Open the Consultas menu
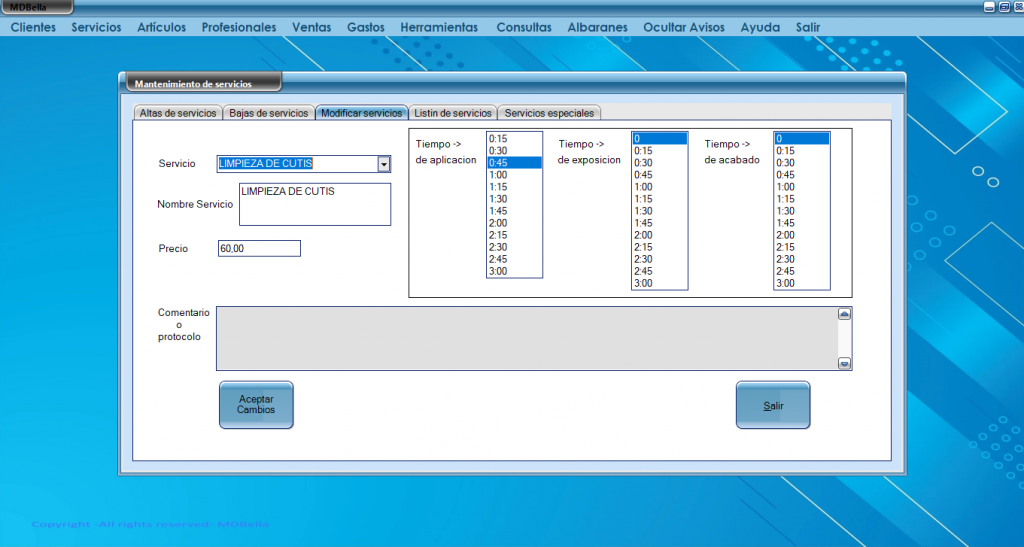Viewport: 1024px width, 547px height. pyautogui.click(x=524, y=27)
